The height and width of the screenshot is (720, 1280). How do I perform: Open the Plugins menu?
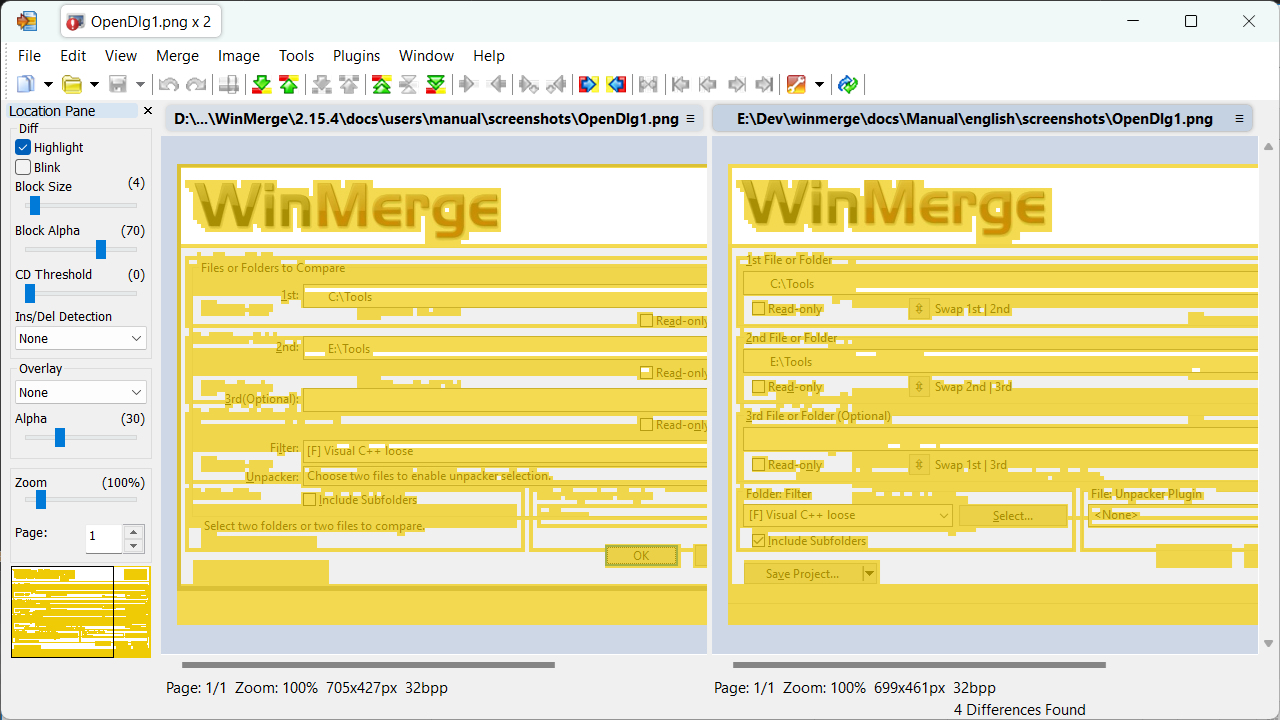click(356, 56)
